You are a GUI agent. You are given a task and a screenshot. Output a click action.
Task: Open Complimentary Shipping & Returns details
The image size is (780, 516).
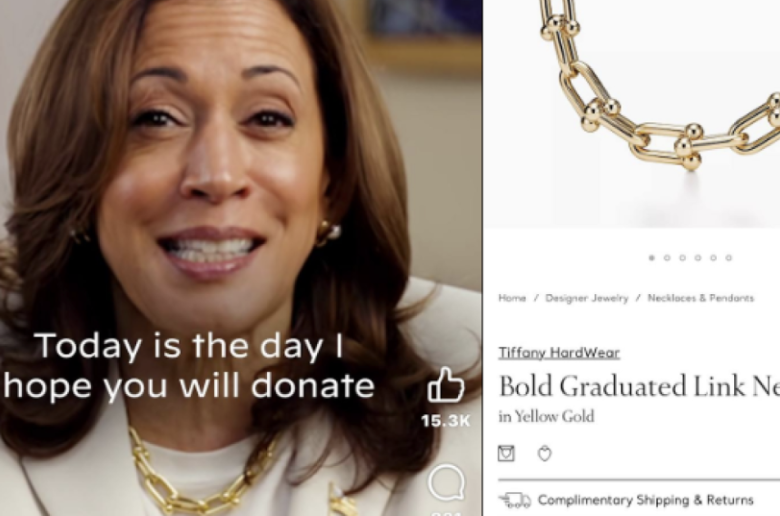point(646,500)
